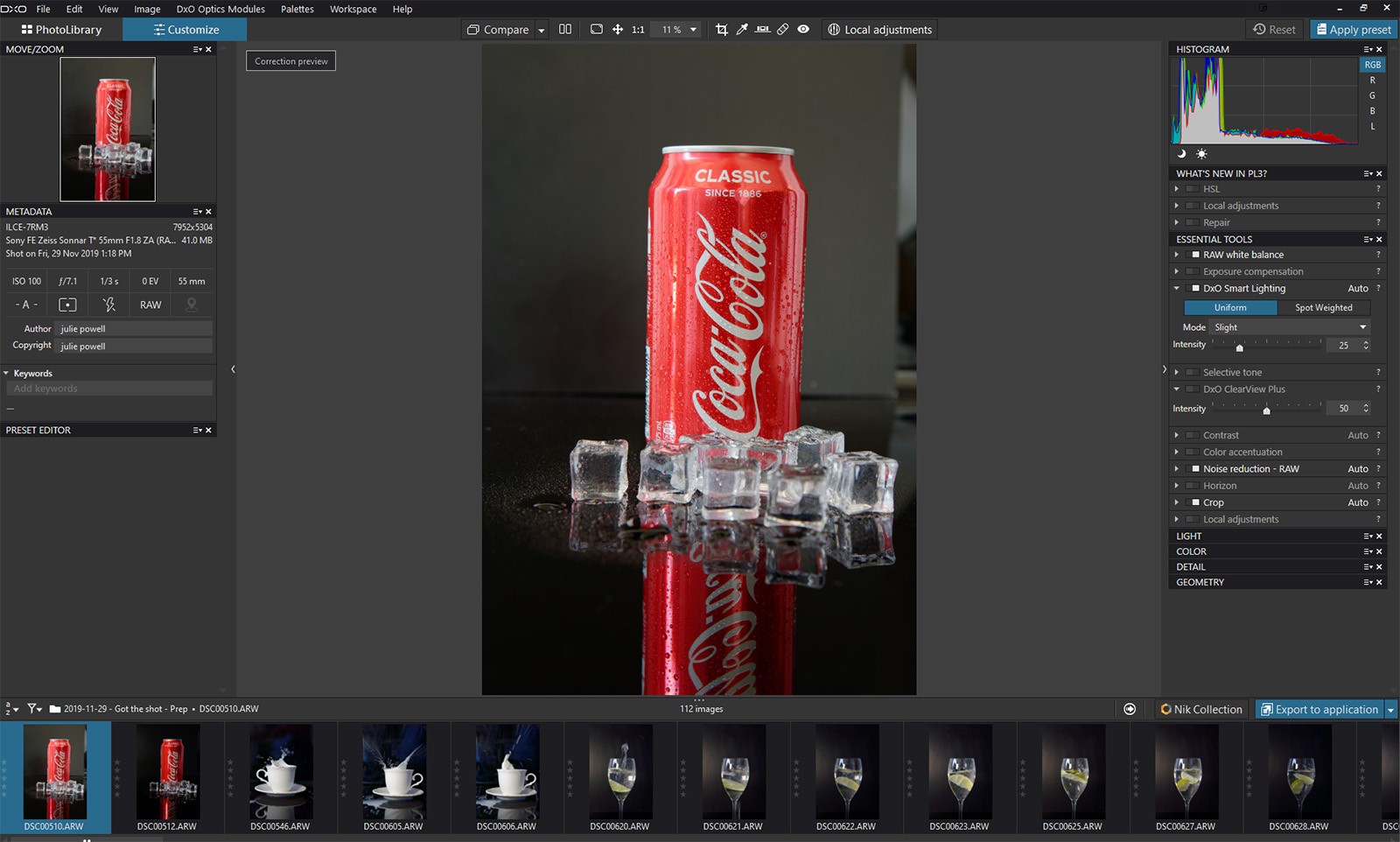Enable the HSL correction toggle

[1192, 189]
